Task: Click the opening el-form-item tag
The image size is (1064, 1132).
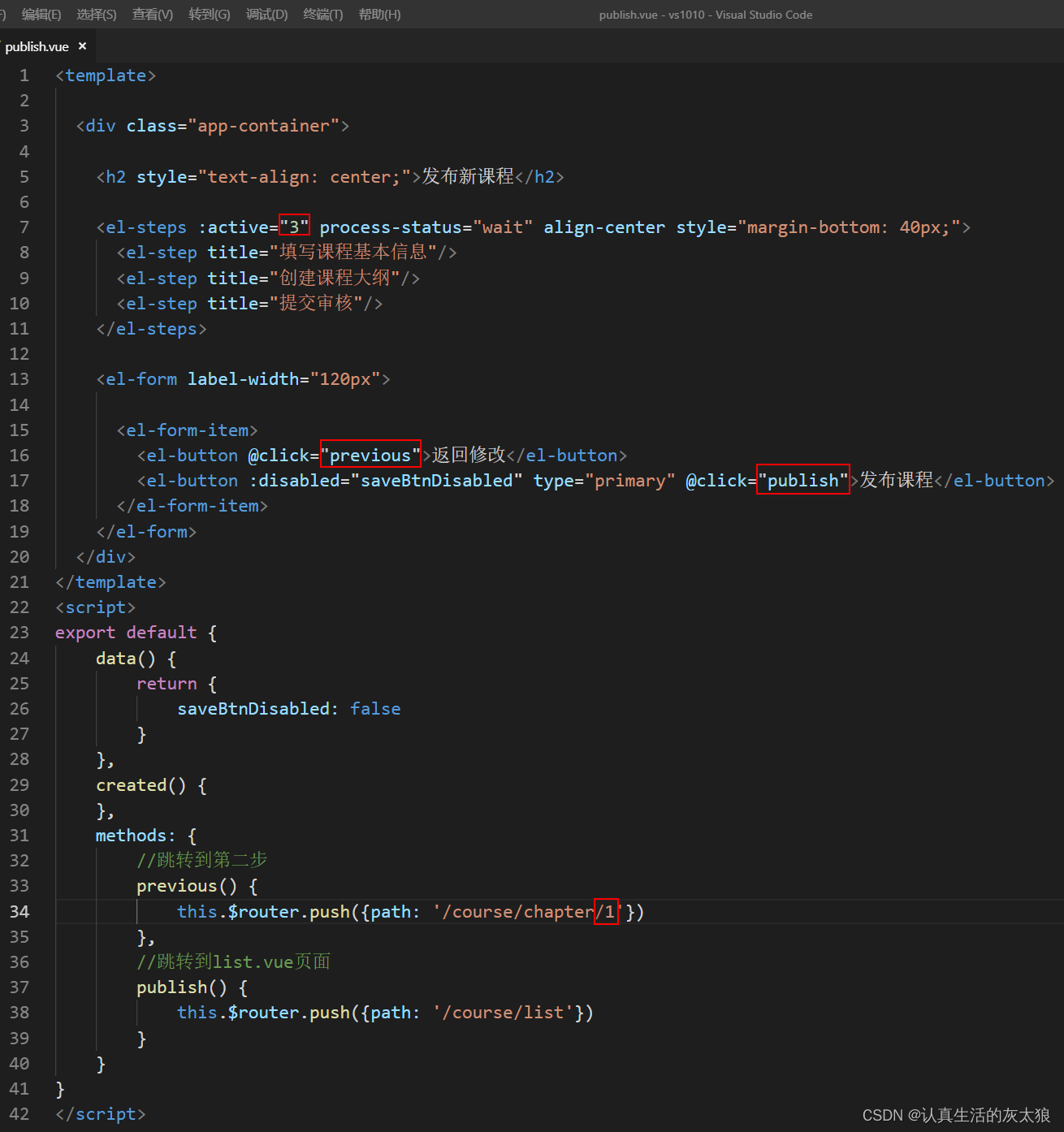Action: (187, 430)
